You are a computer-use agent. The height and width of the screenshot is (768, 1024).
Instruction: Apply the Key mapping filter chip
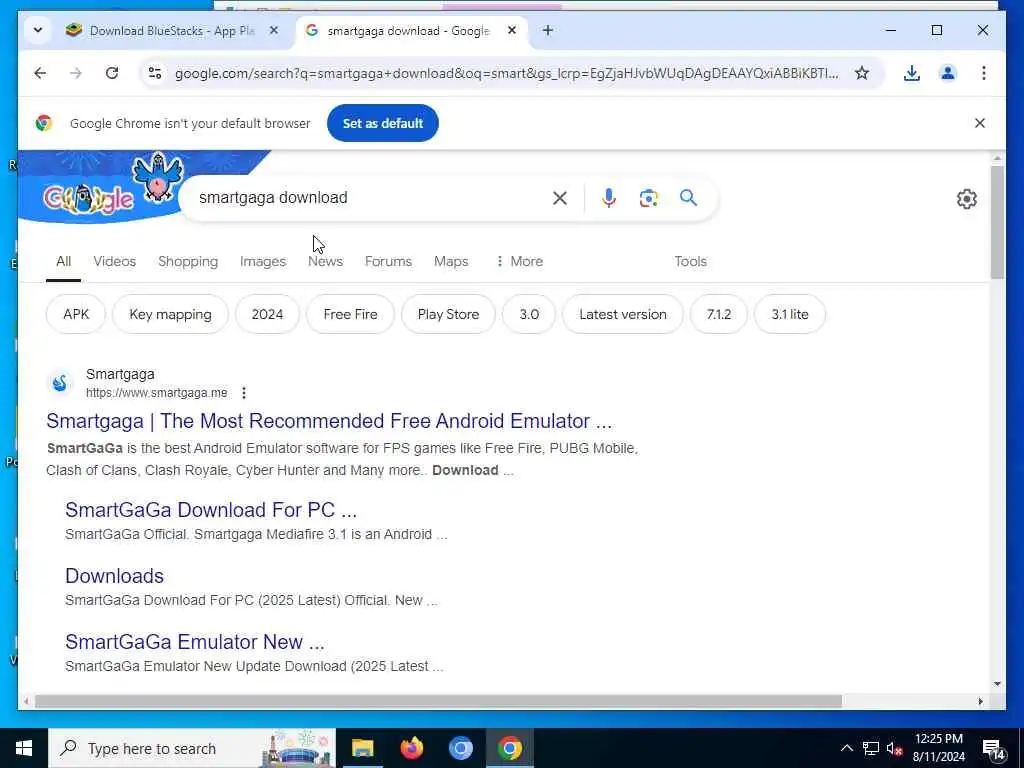click(170, 314)
